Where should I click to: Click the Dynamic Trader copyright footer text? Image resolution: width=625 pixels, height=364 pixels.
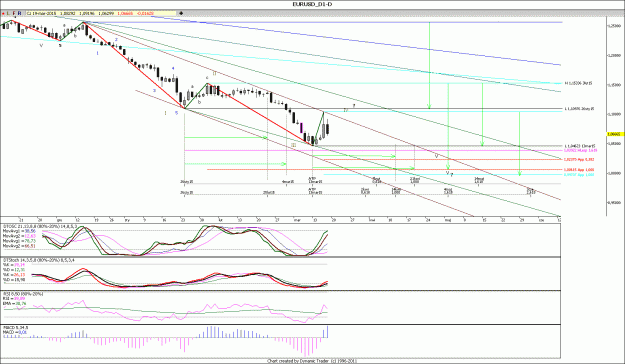click(x=312, y=361)
